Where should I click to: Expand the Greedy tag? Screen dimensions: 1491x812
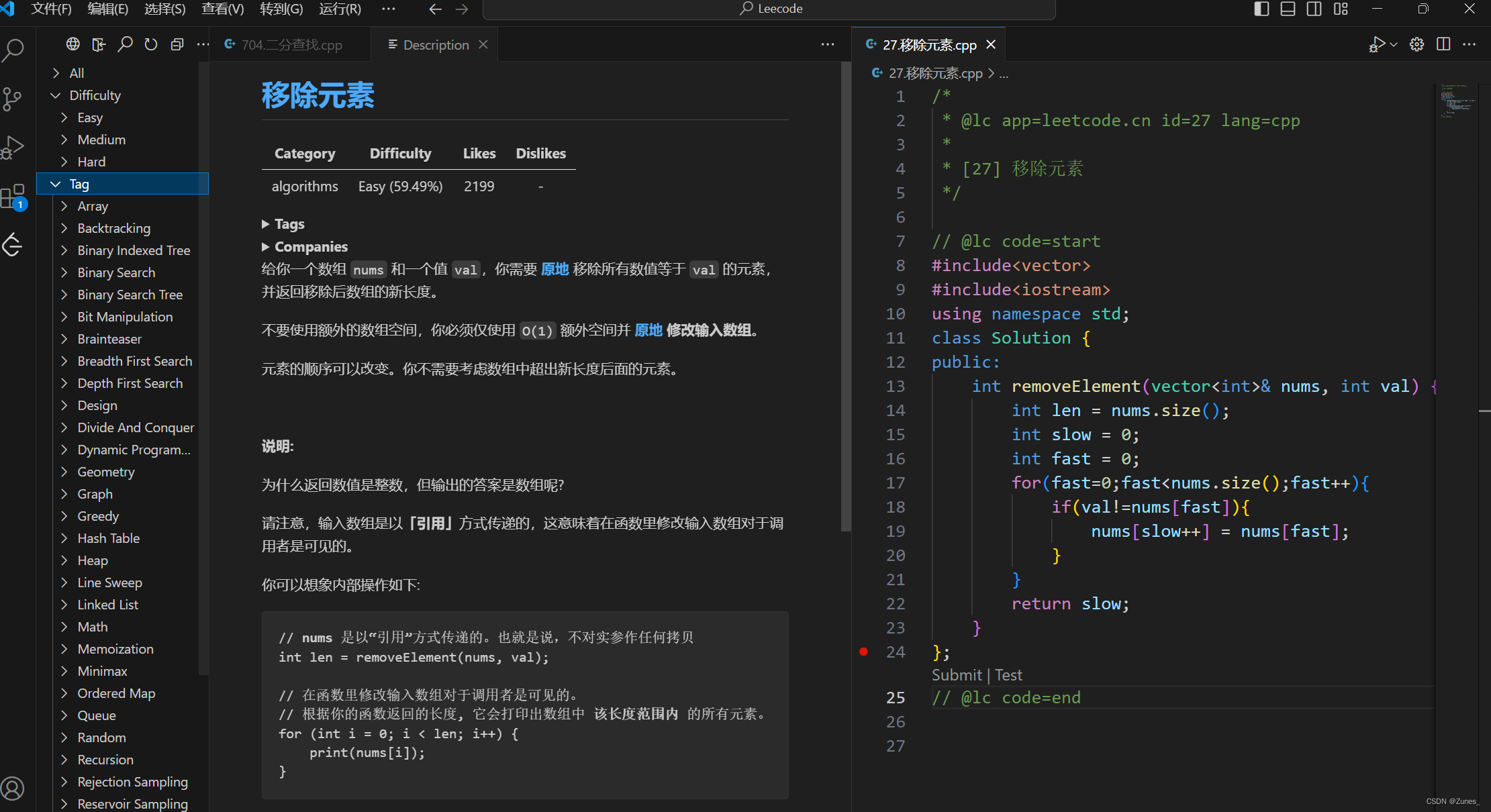[x=121, y=516]
